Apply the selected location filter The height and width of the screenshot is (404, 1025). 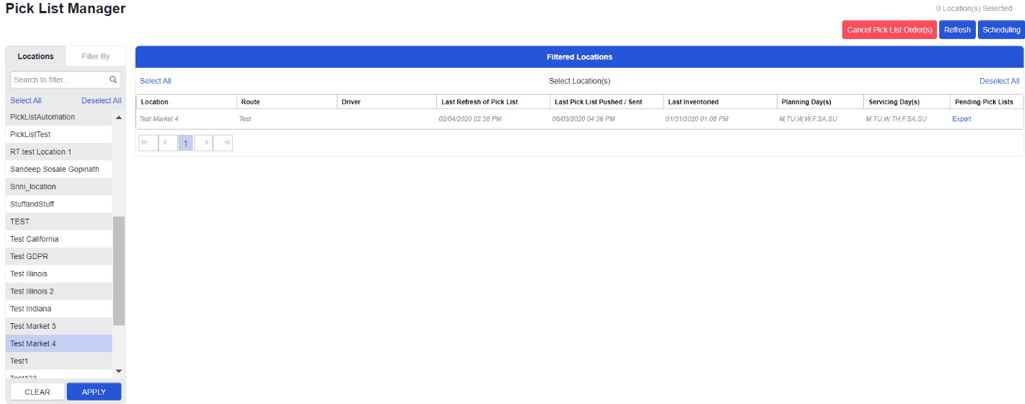pyautogui.click(x=94, y=392)
